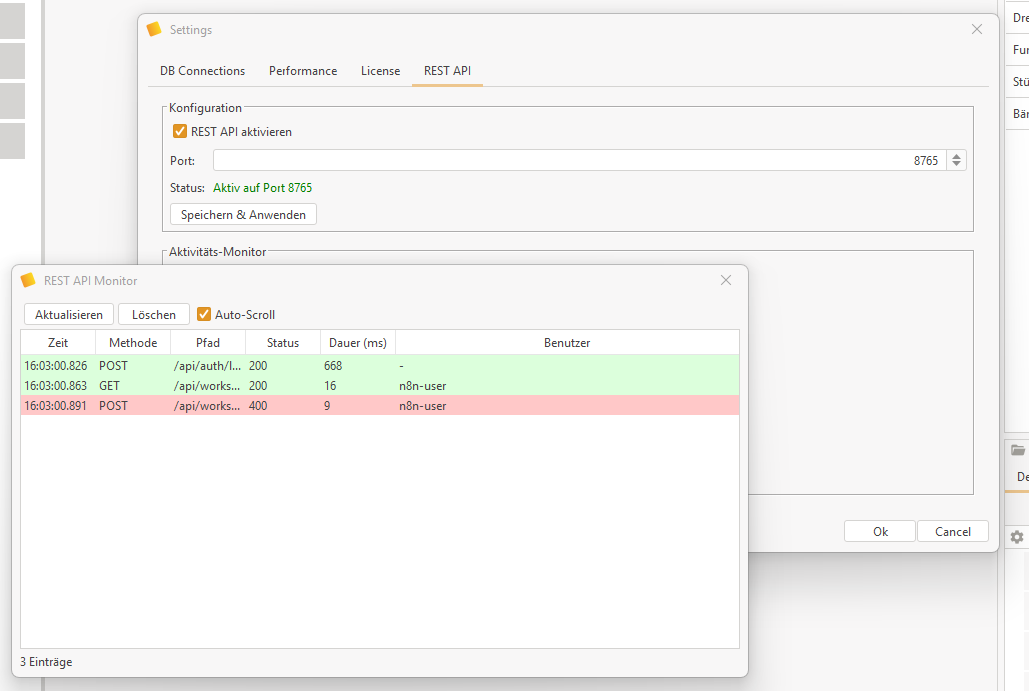Viewport: 1029px width, 691px height.
Task: Click the Löschen button
Action: tap(154, 314)
